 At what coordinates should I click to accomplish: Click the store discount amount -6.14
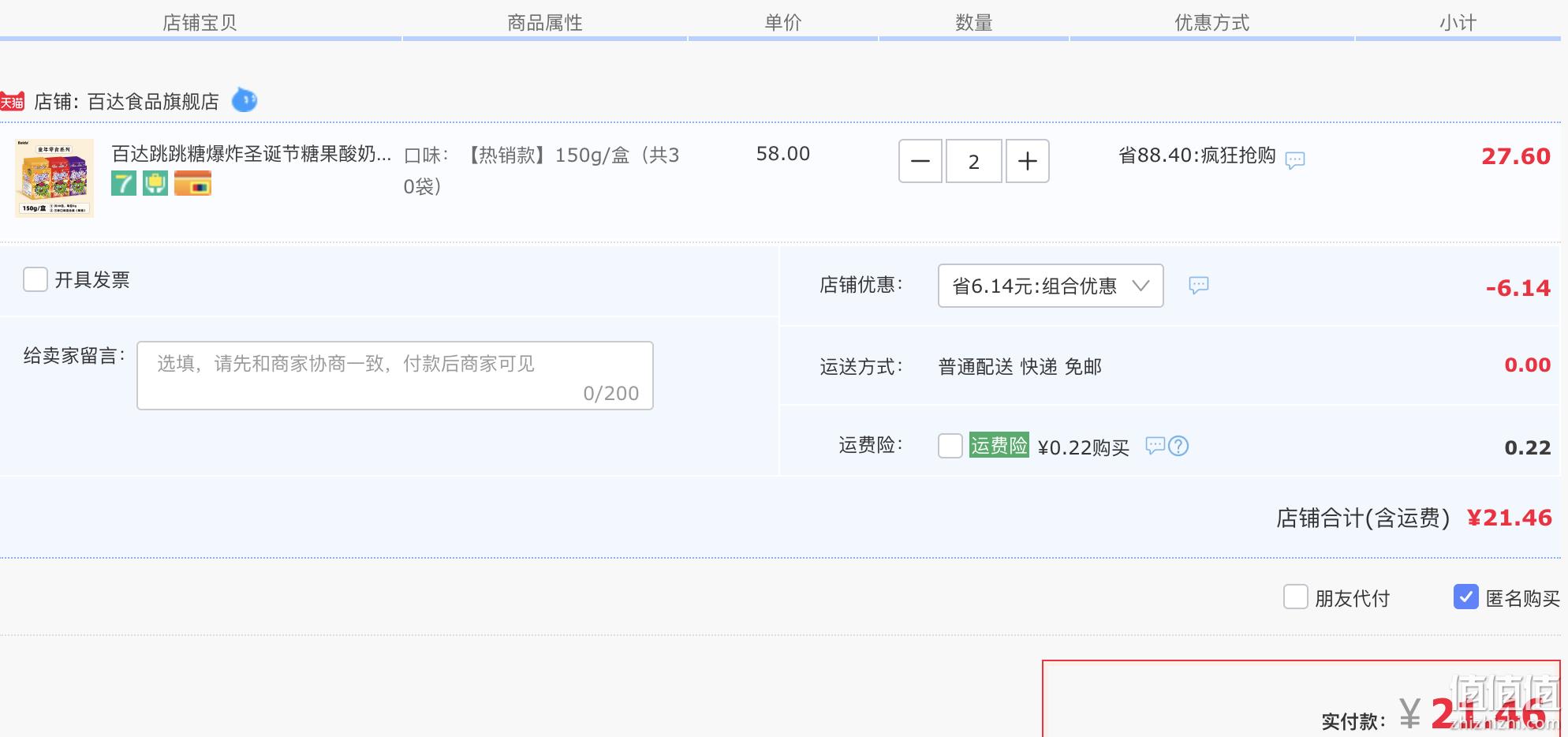(x=1518, y=288)
